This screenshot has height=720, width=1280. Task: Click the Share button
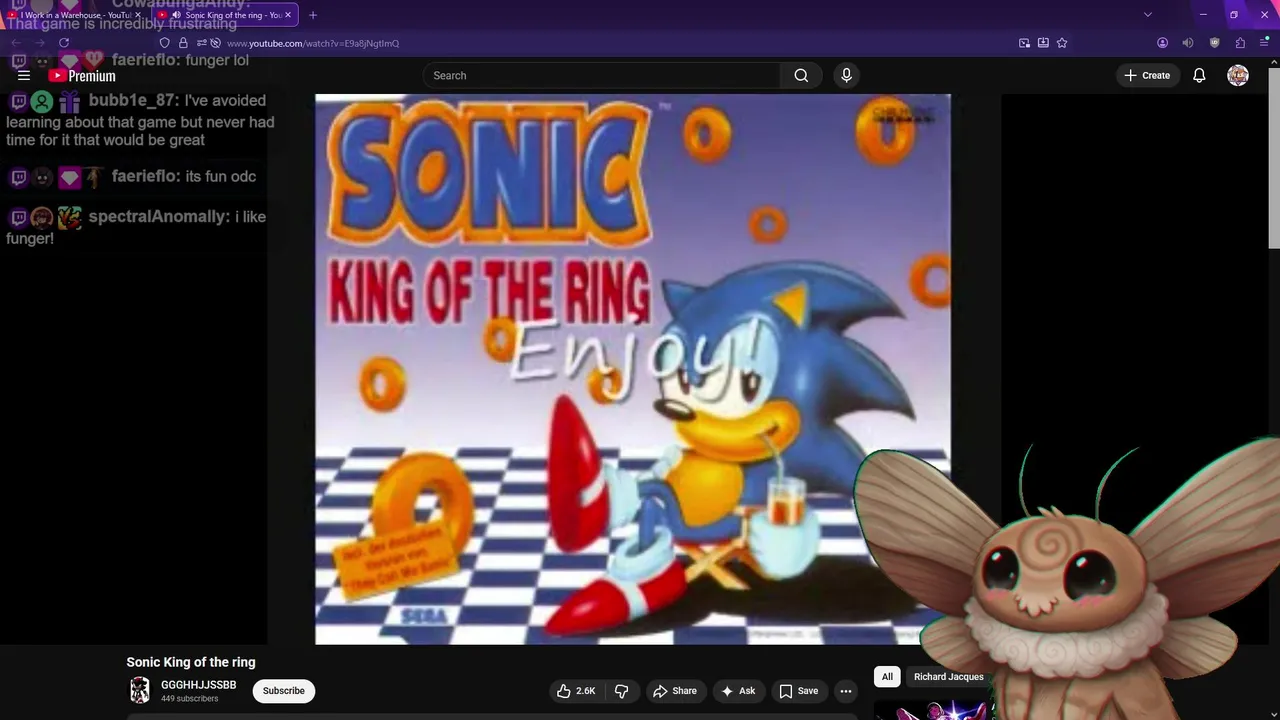675,691
